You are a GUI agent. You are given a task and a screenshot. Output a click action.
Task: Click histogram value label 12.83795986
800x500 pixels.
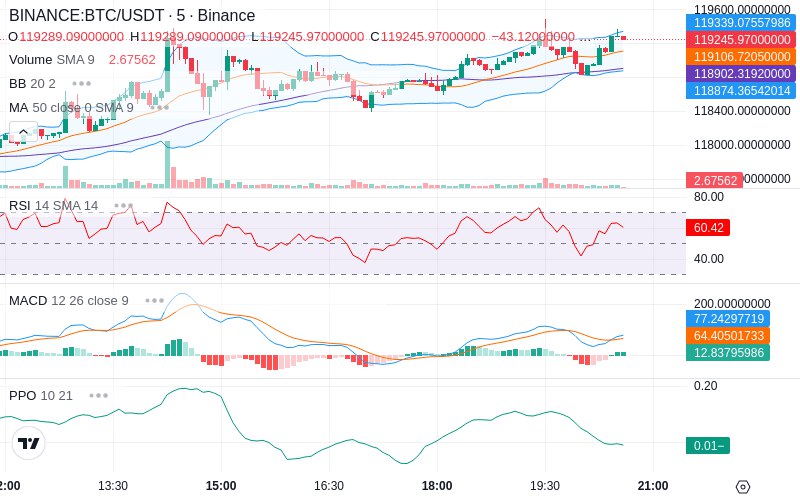(x=728, y=353)
